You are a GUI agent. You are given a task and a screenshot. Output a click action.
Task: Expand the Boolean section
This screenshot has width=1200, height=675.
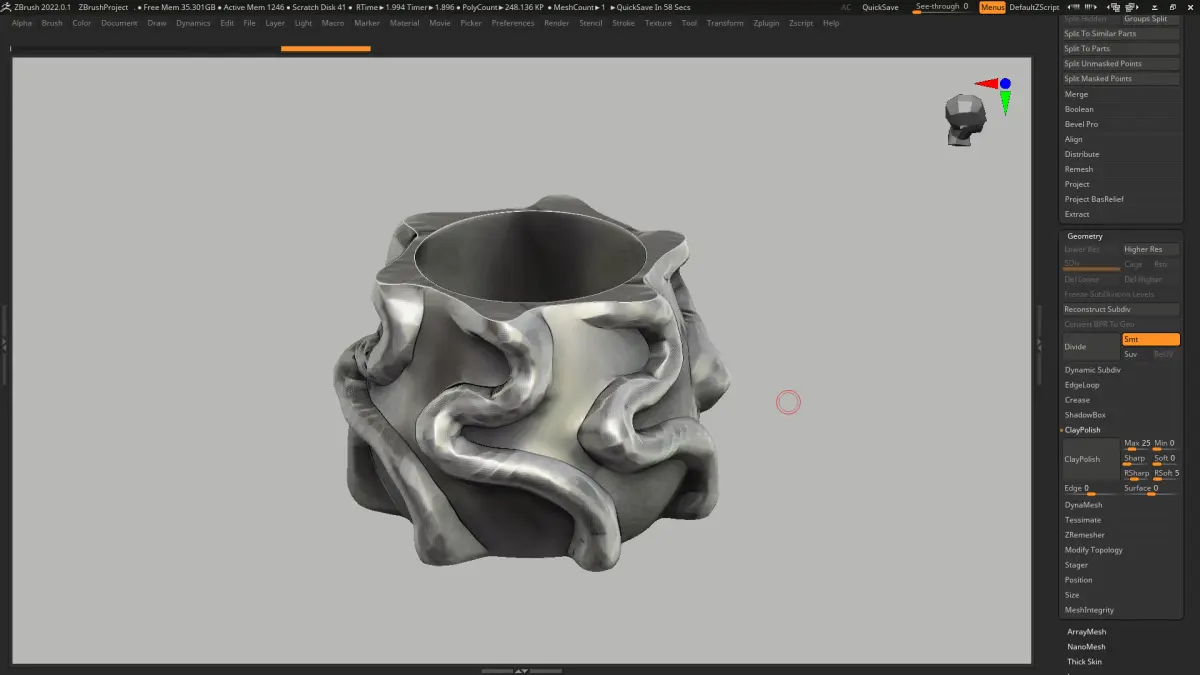point(1079,109)
